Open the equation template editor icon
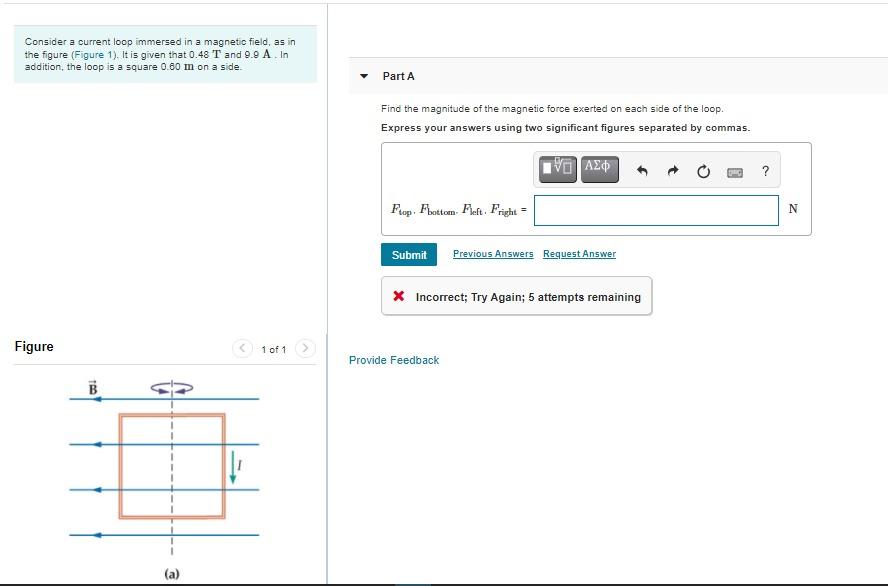888x586 pixels. [557, 170]
